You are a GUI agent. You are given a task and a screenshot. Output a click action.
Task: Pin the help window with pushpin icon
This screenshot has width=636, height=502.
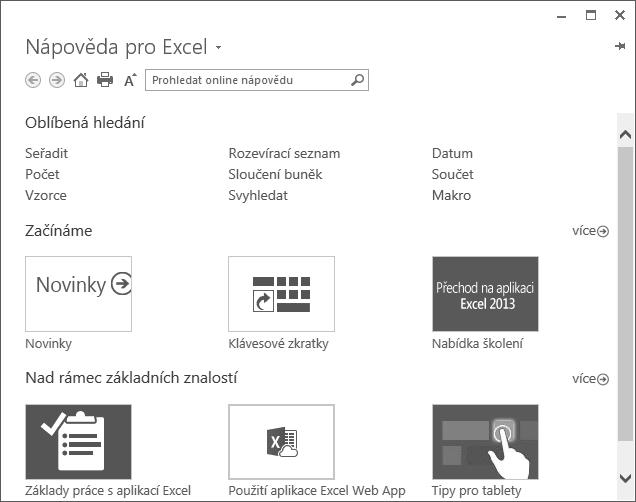620,46
